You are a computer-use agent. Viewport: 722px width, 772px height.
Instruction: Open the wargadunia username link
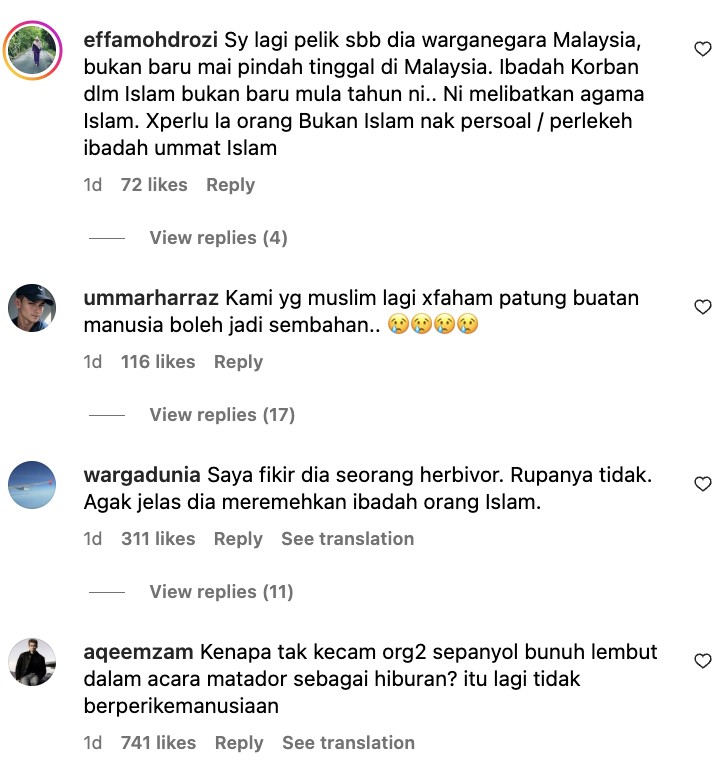pos(142,475)
